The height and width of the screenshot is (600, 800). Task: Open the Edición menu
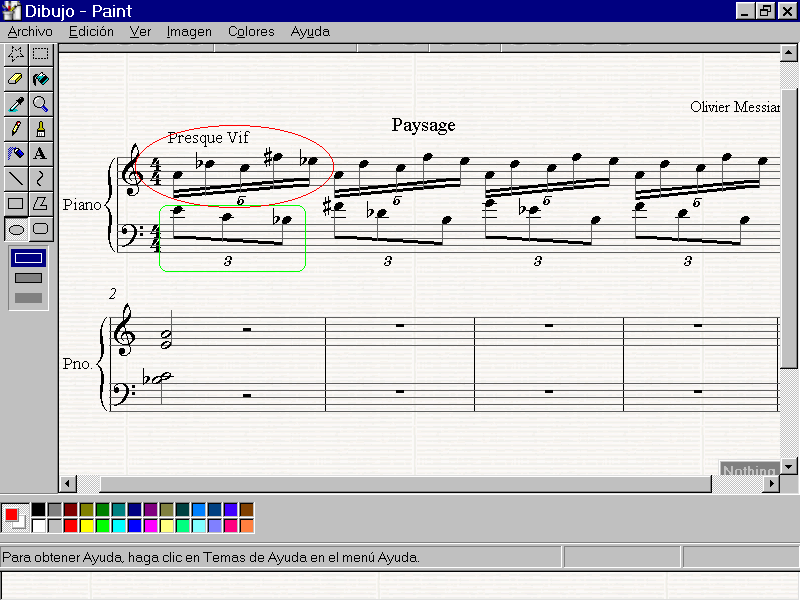91,32
